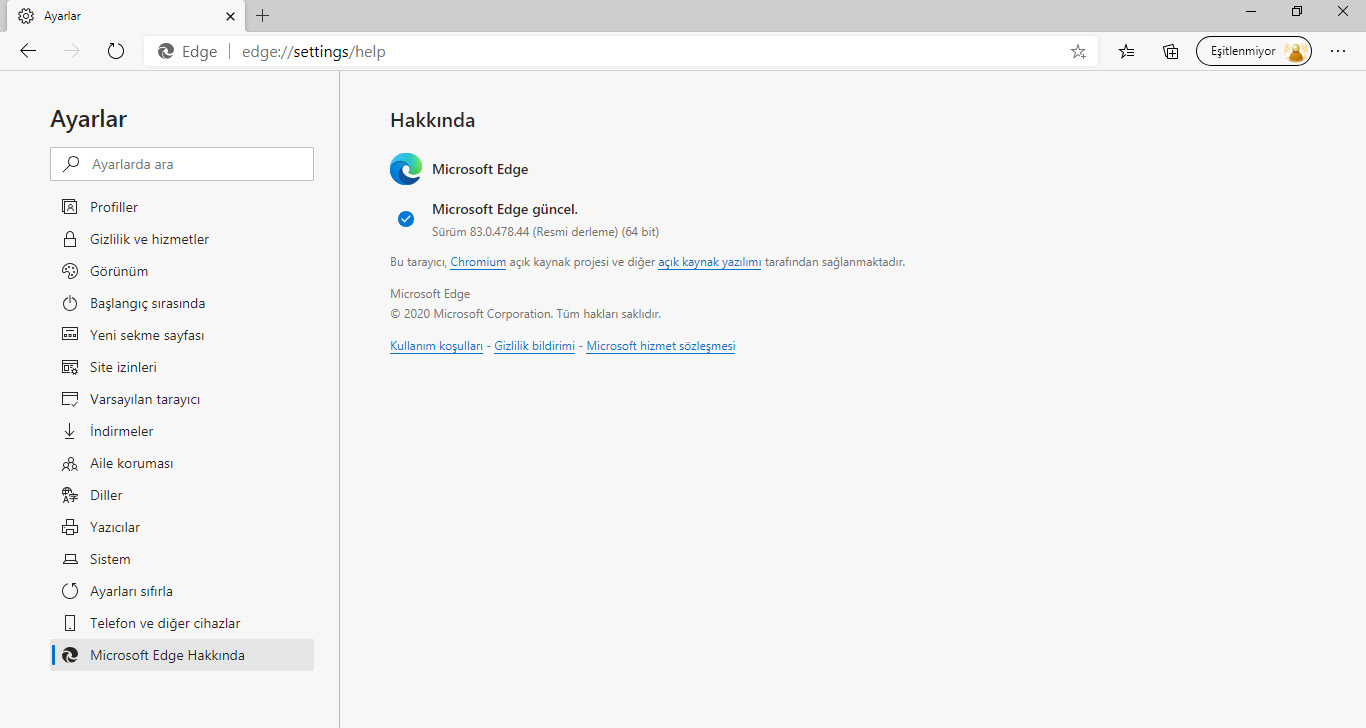
Task: Select the Ayarlar browser tab
Action: click(126, 16)
